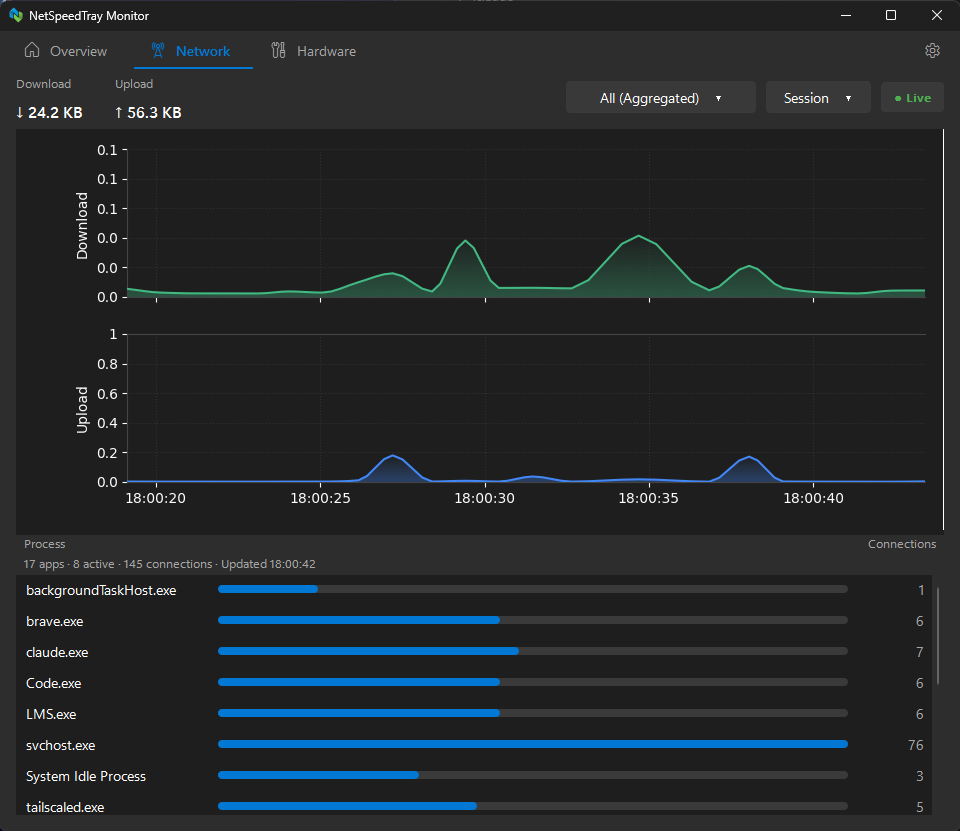Click the NetSpeedTray app logo icon
The image size is (960, 831).
16,15
